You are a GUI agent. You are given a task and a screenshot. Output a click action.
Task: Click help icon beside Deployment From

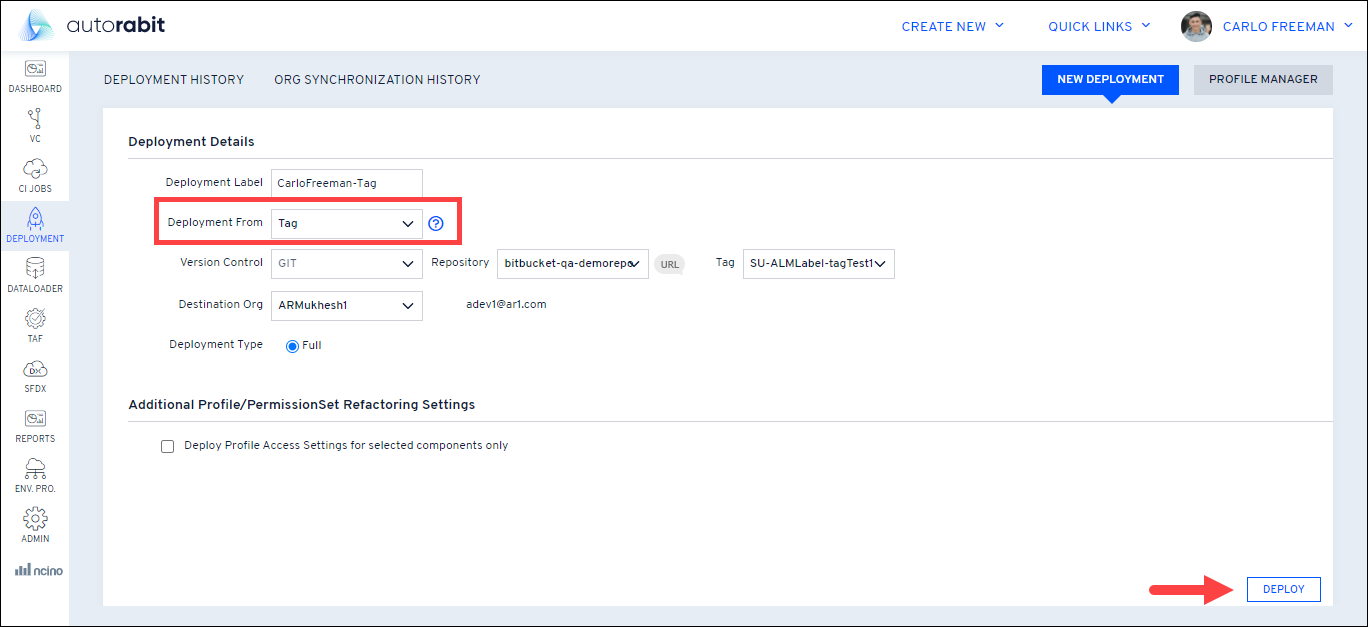(435, 224)
